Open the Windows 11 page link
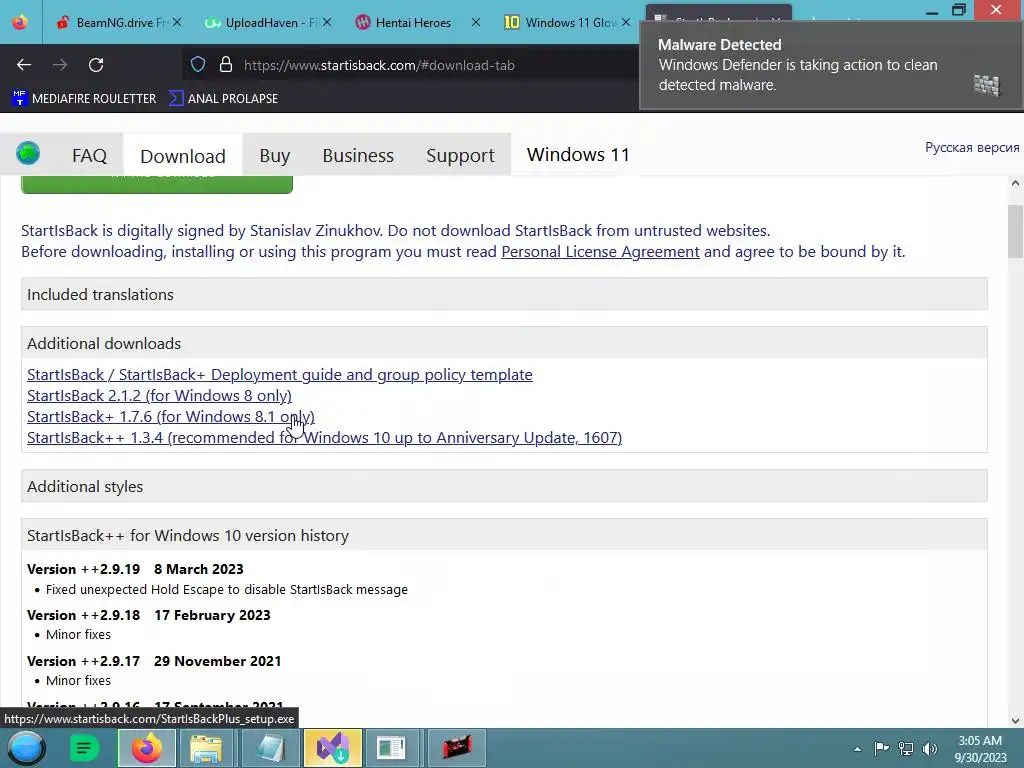This screenshot has width=1024, height=768. click(x=578, y=155)
